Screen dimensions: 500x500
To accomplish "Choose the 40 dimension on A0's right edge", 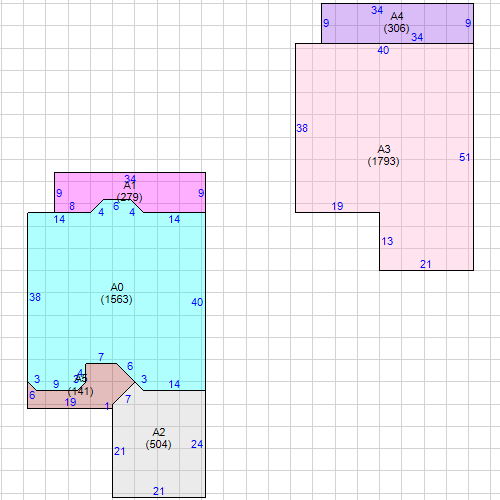I will click(197, 302).
